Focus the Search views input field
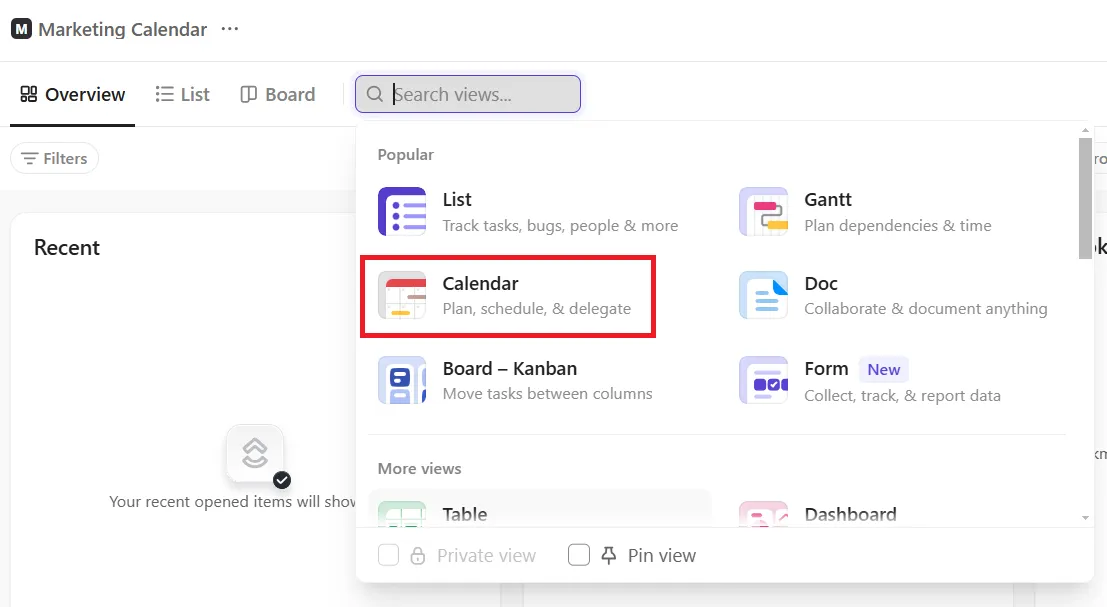The image size is (1107, 607). (468, 94)
